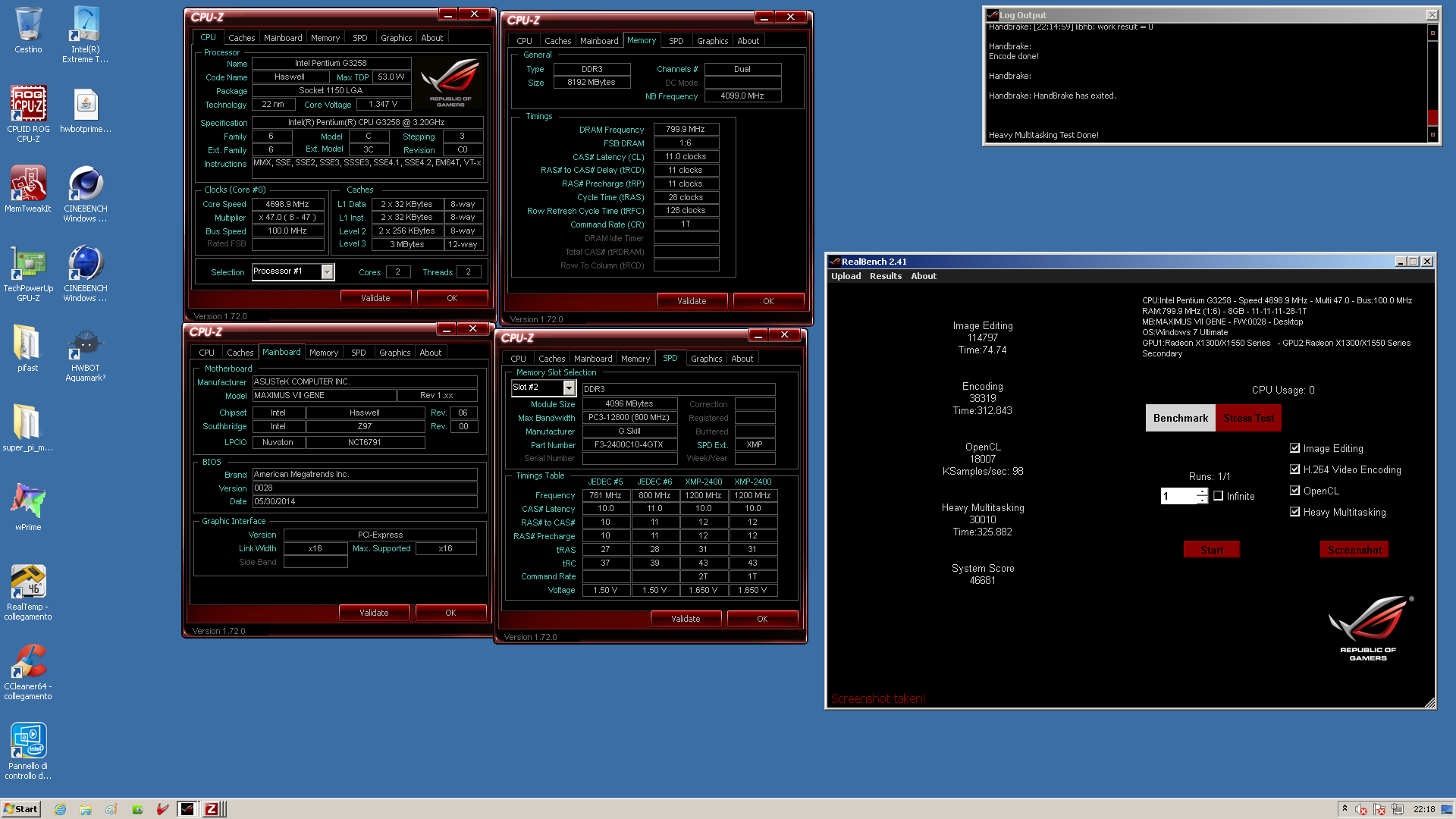Click Show Desktop button at taskbar end

(x=1448, y=809)
